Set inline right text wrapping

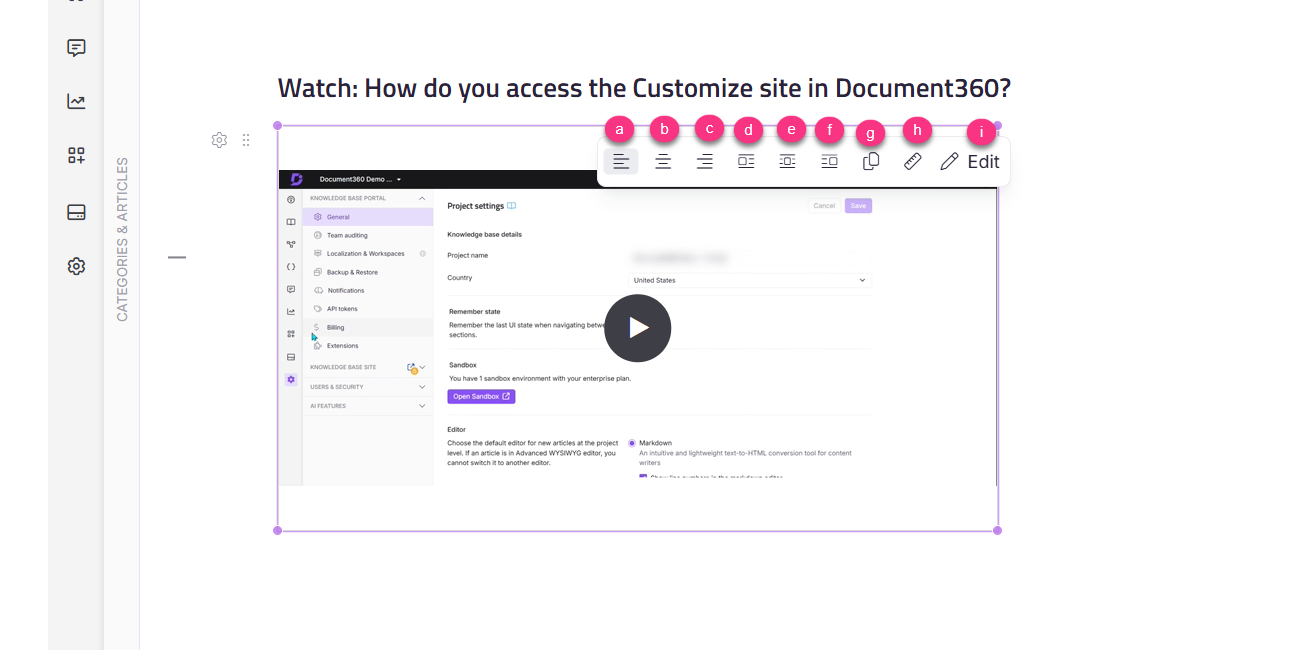(829, 162)
